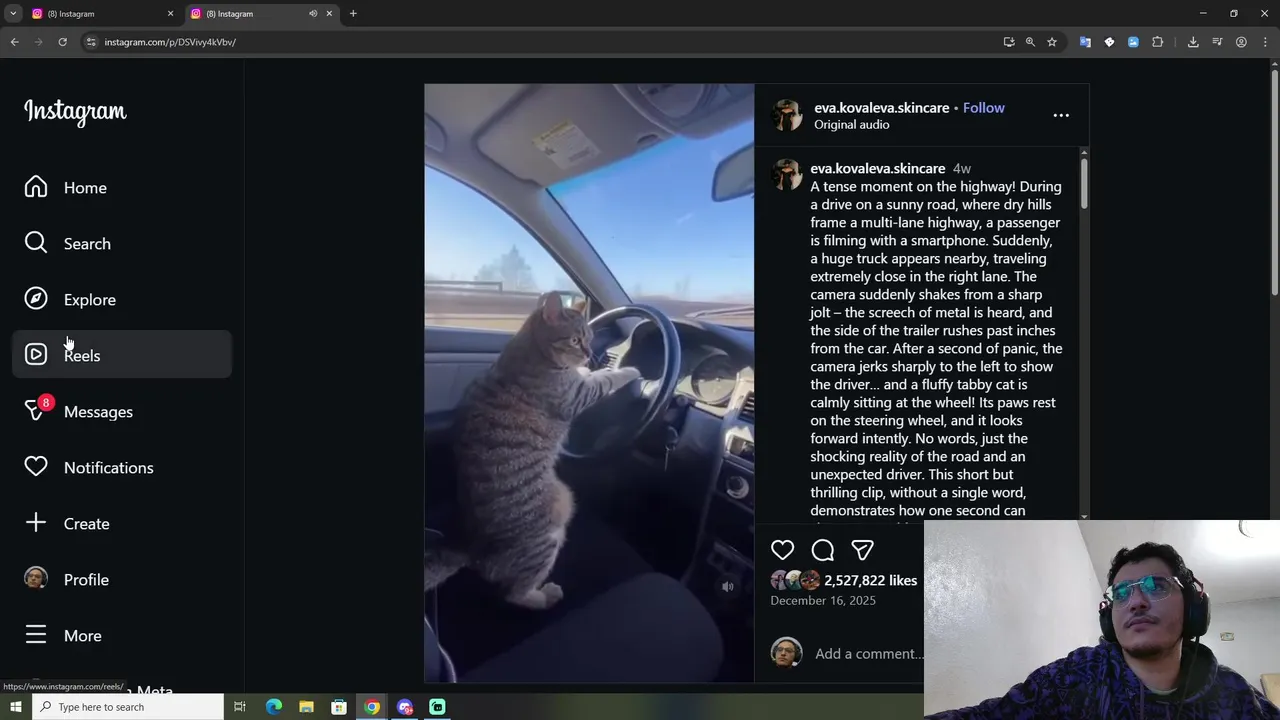Open the 2,527,822 likes list
Image resolution: width=1280 pixels, height=720 pixels.
point(870,580)
